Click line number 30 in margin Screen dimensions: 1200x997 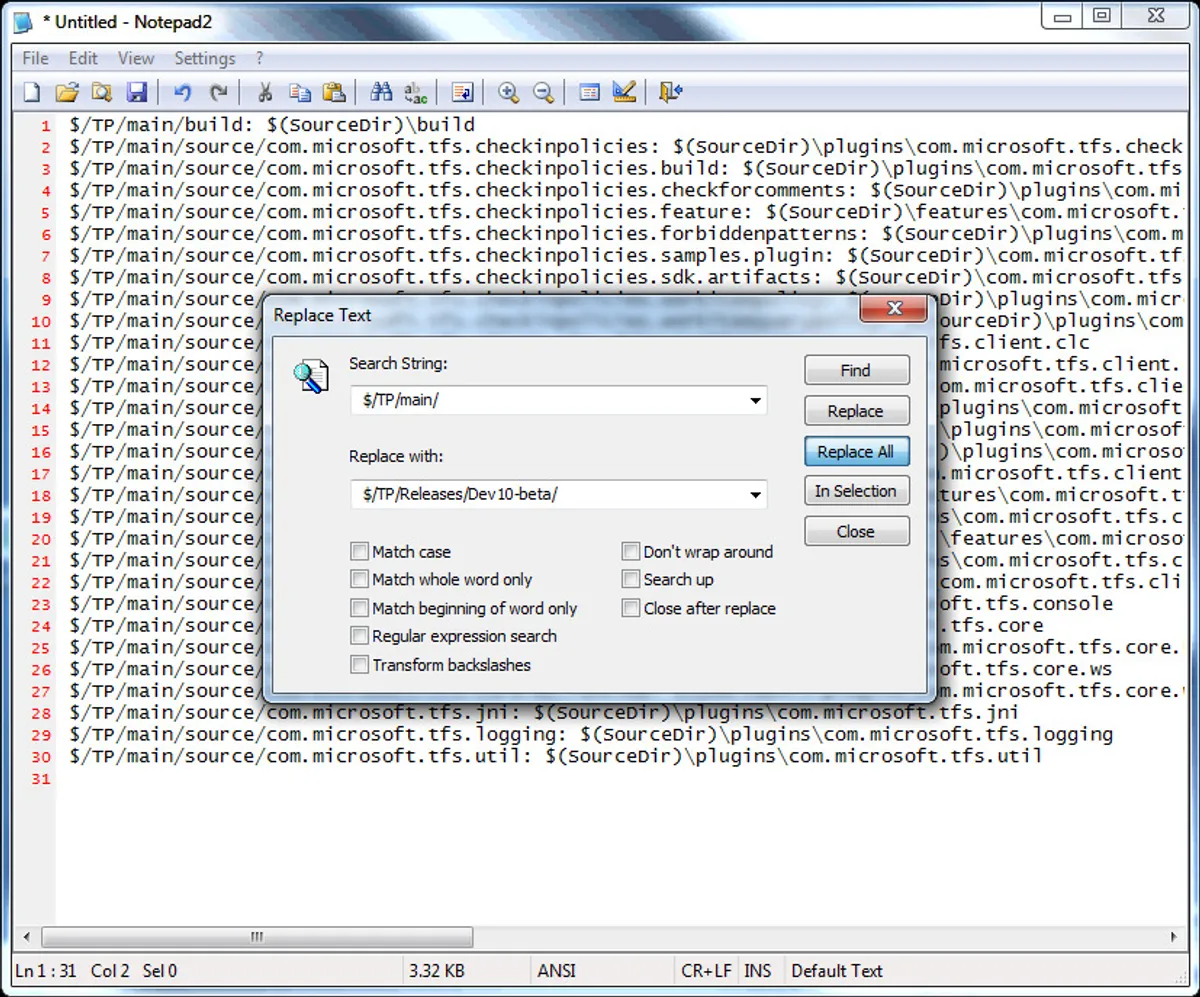coord(41,757)
